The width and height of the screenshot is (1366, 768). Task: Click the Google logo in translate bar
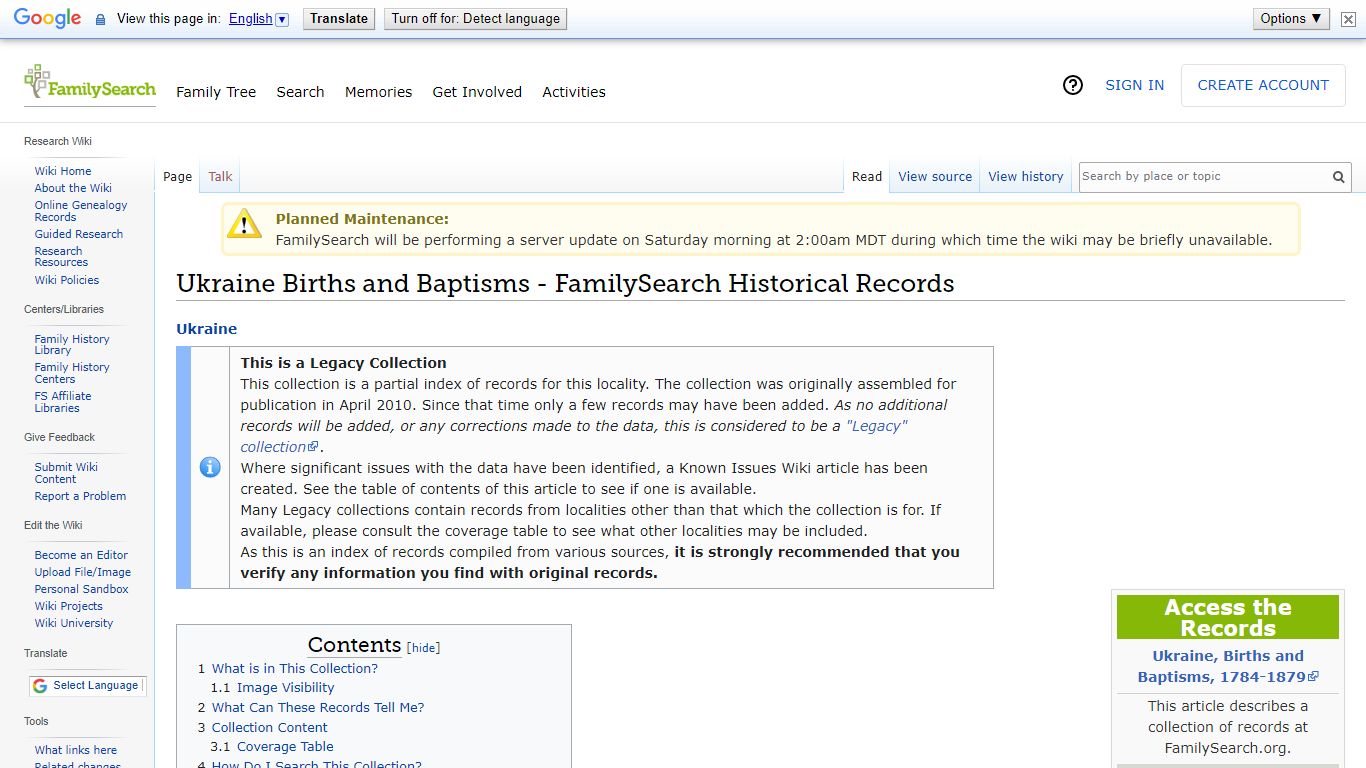pos(47,19)
